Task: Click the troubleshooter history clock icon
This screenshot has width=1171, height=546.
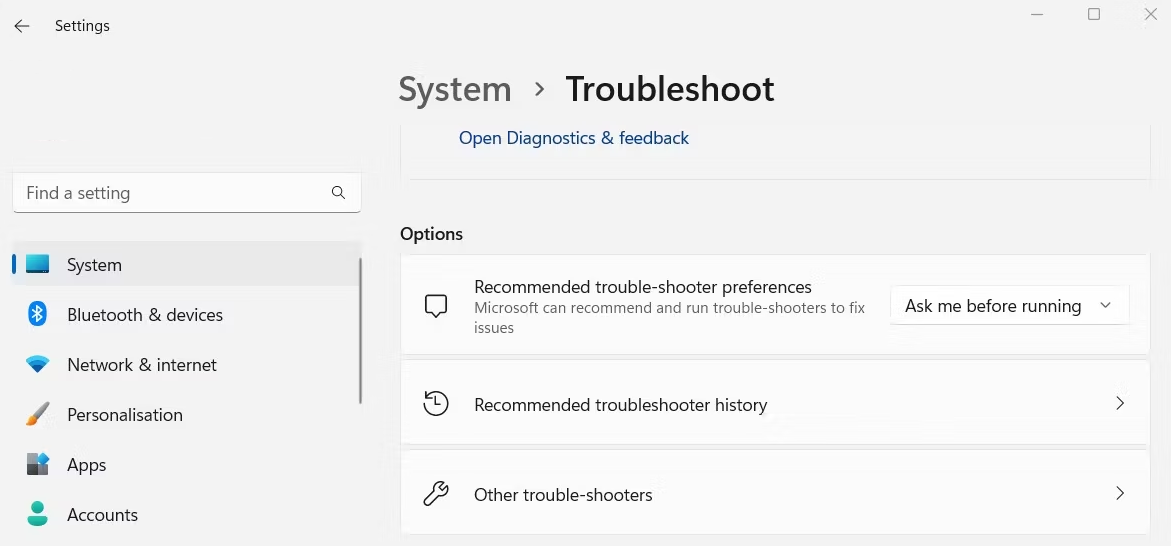Action: 436,404
